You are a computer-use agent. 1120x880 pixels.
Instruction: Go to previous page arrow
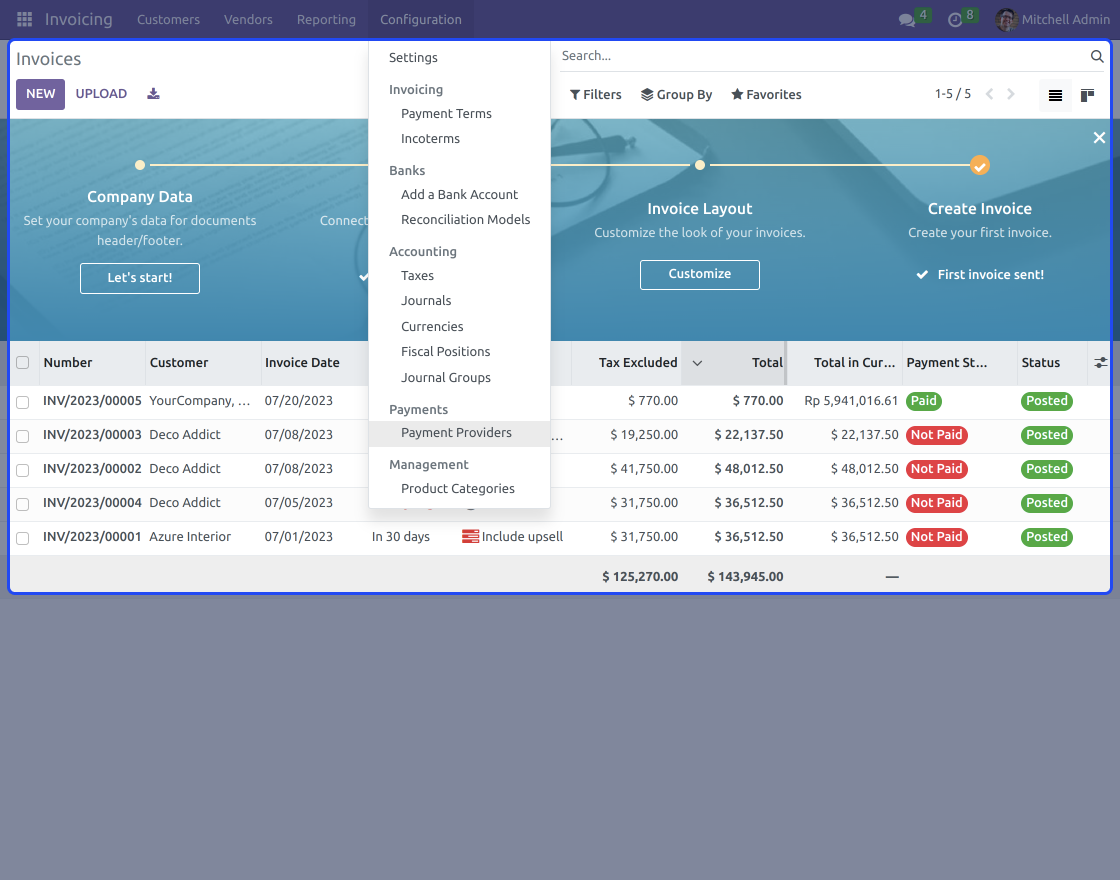[989, 94]
